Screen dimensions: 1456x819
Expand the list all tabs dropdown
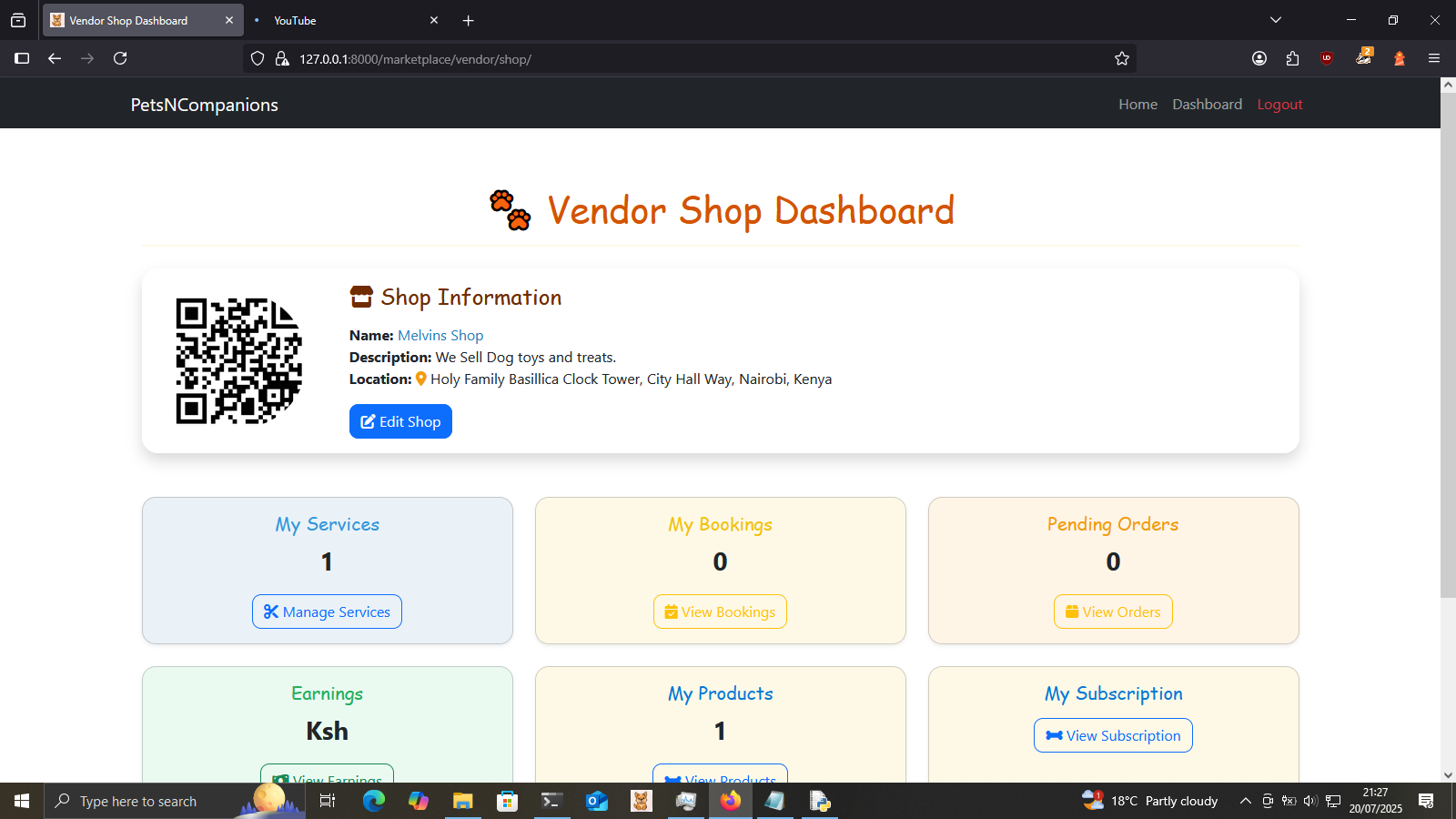point(1276,20)
